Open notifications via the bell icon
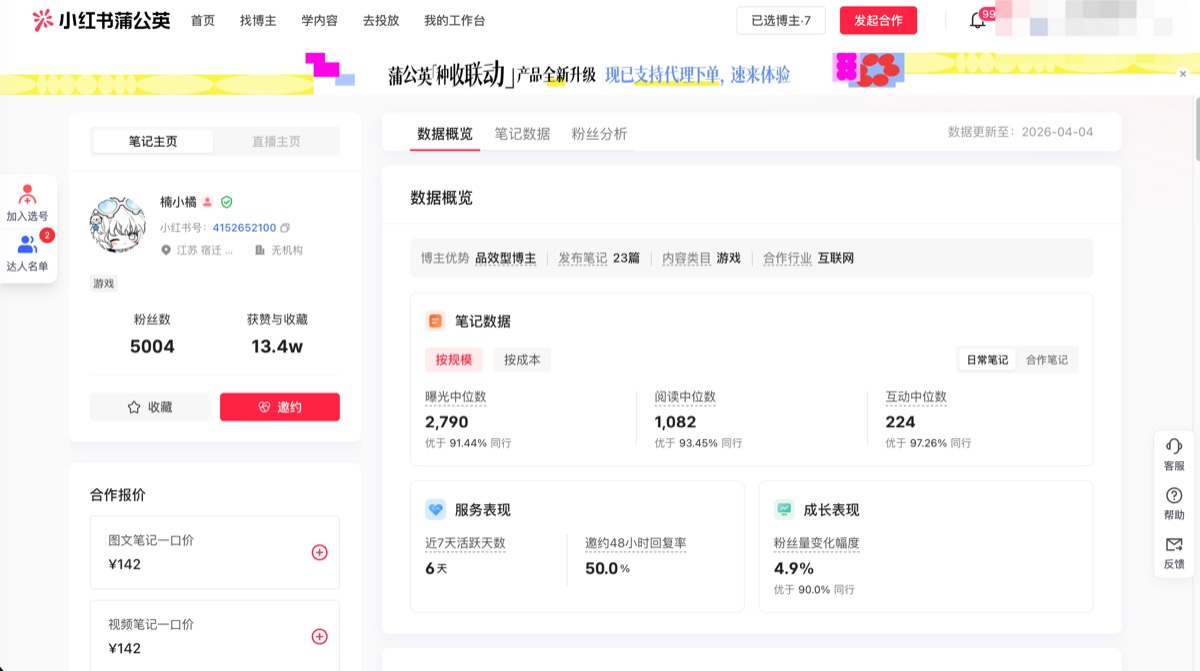The image size is (1200, 671). coord(976,20)
